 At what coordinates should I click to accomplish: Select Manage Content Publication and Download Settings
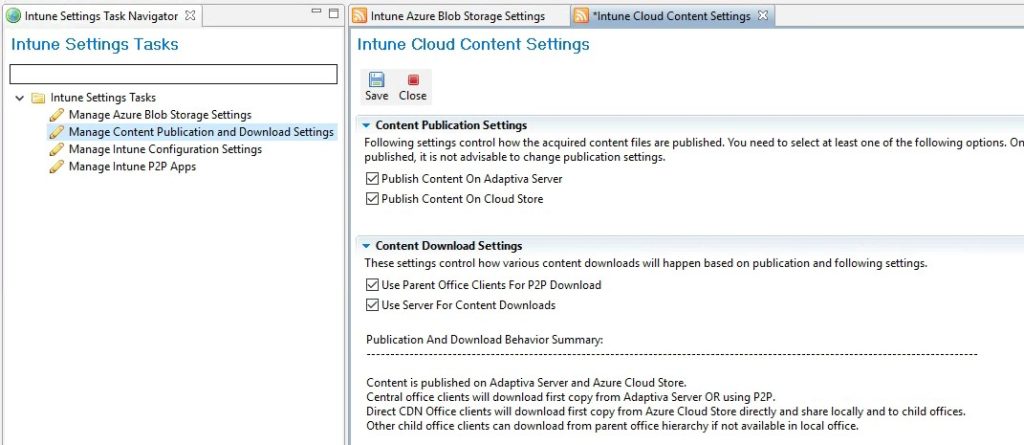click(201, 132)
